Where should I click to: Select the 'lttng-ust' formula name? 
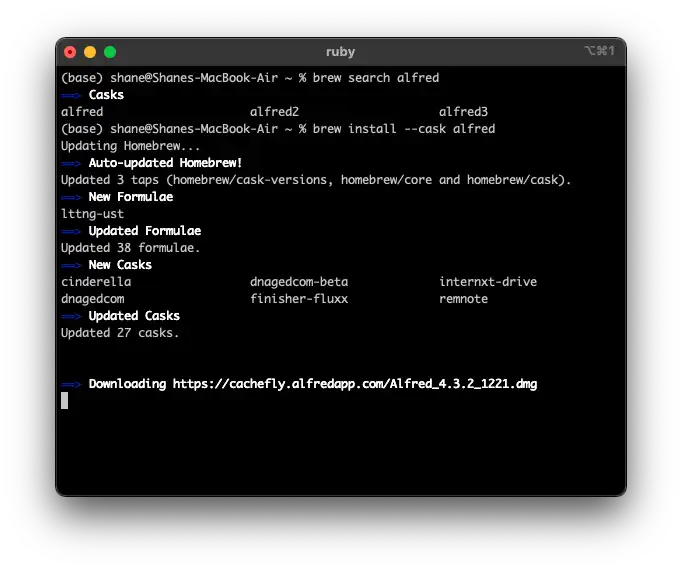(92, 214)
